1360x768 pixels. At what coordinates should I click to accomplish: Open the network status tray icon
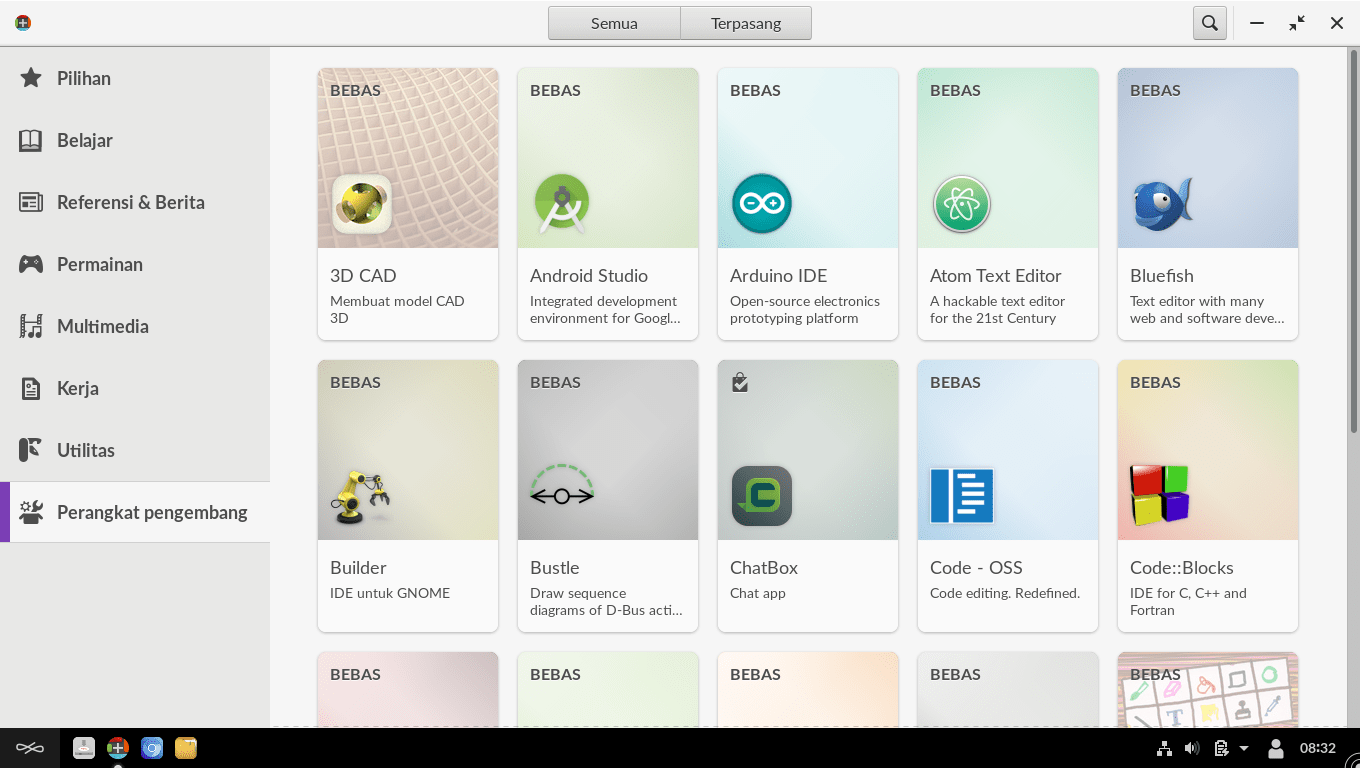click(x=1164, y=748)
